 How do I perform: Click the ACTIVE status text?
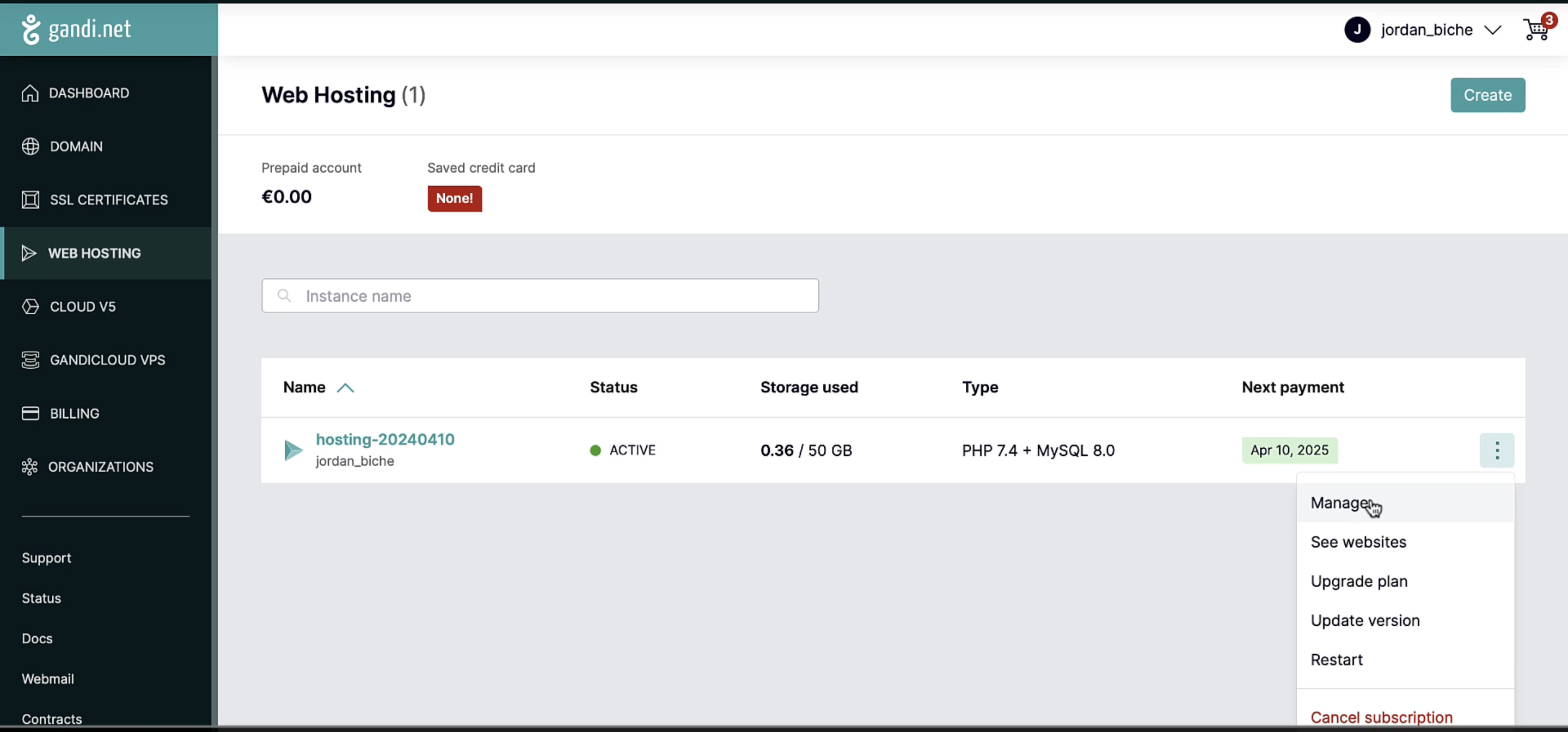633,450
